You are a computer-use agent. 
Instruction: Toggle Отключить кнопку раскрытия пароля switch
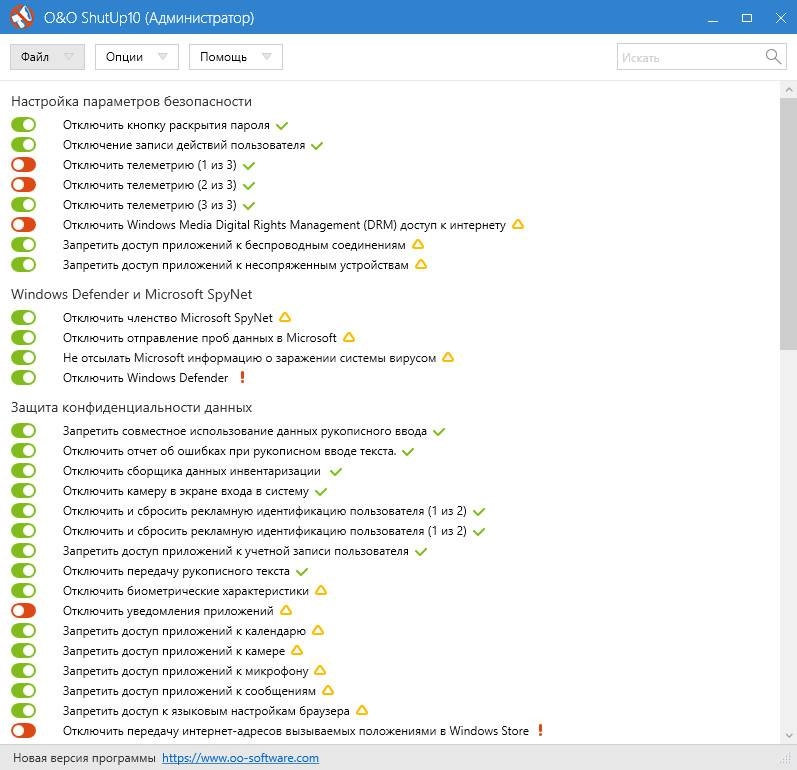[23, 125]
